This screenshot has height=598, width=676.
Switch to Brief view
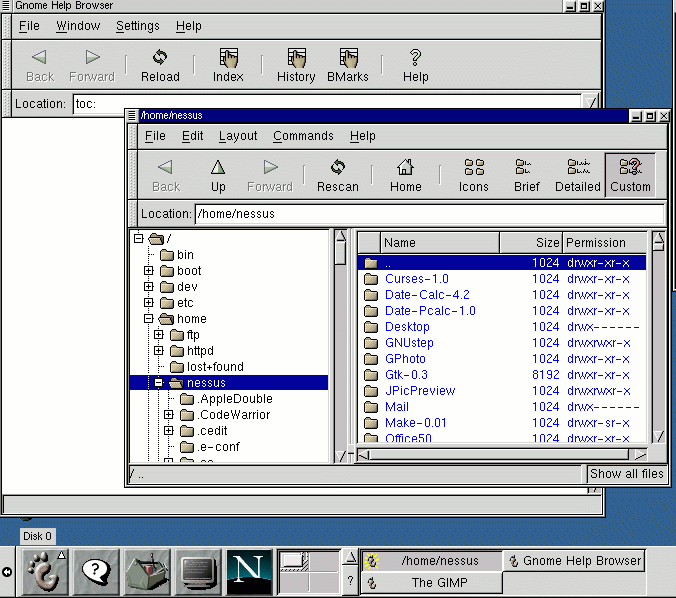(x=526, y=175)
